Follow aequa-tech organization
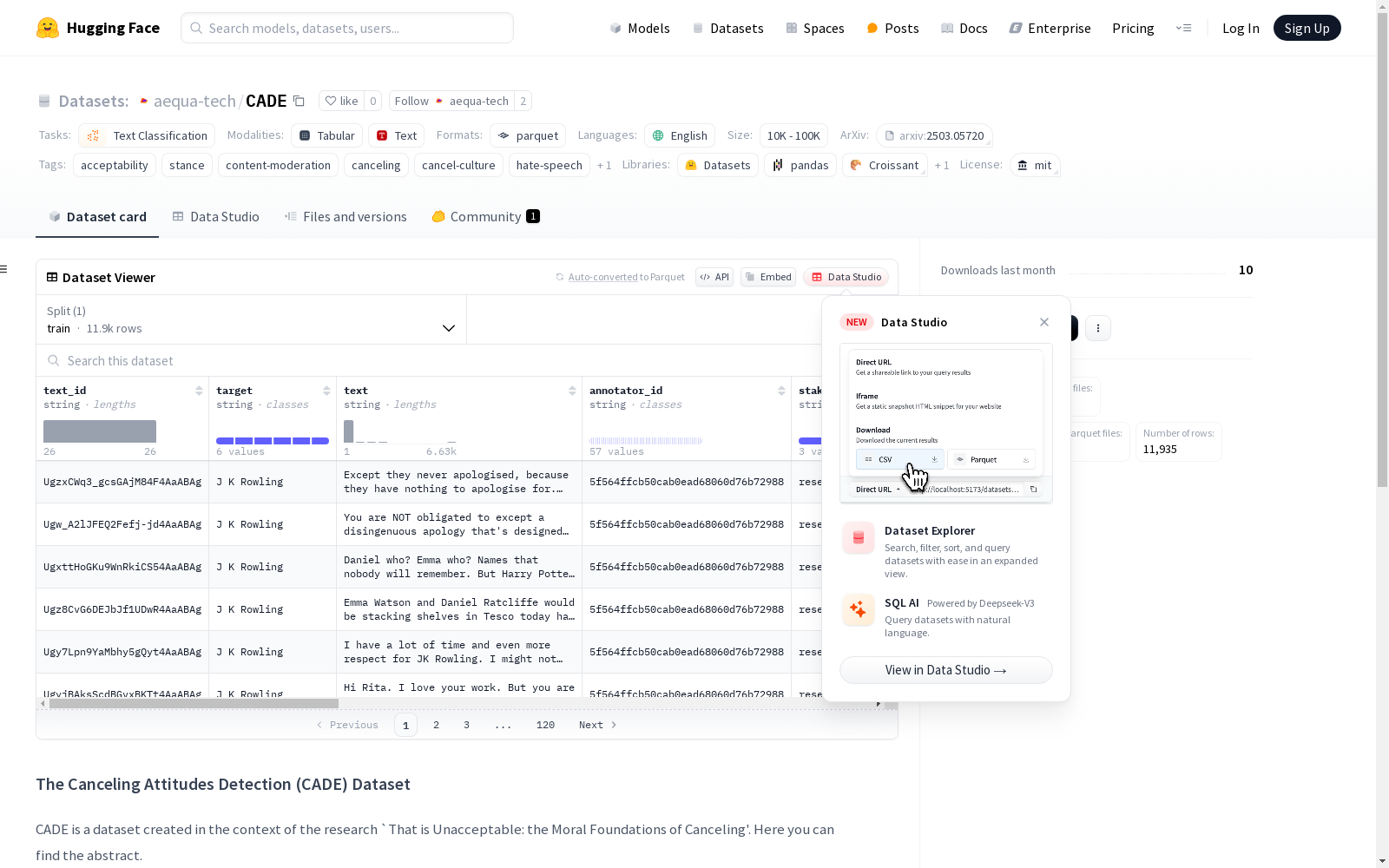The image size is (1389, 868). [451, 101]
